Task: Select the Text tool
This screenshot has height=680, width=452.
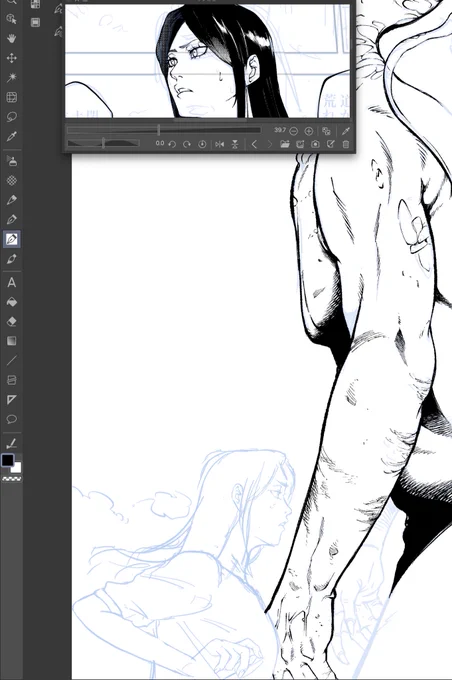Action: pos(12,283)
